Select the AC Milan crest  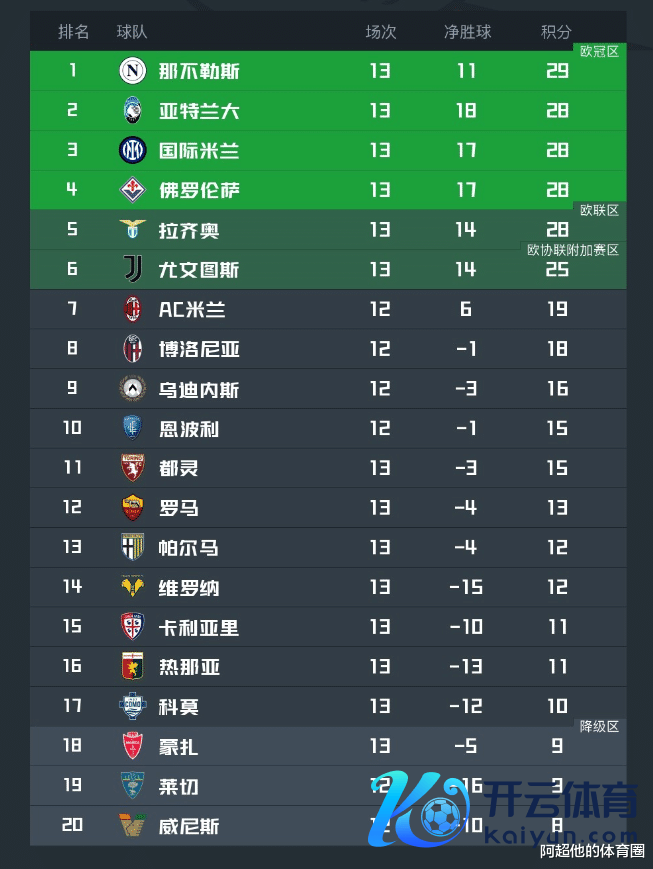pos(132,309)
